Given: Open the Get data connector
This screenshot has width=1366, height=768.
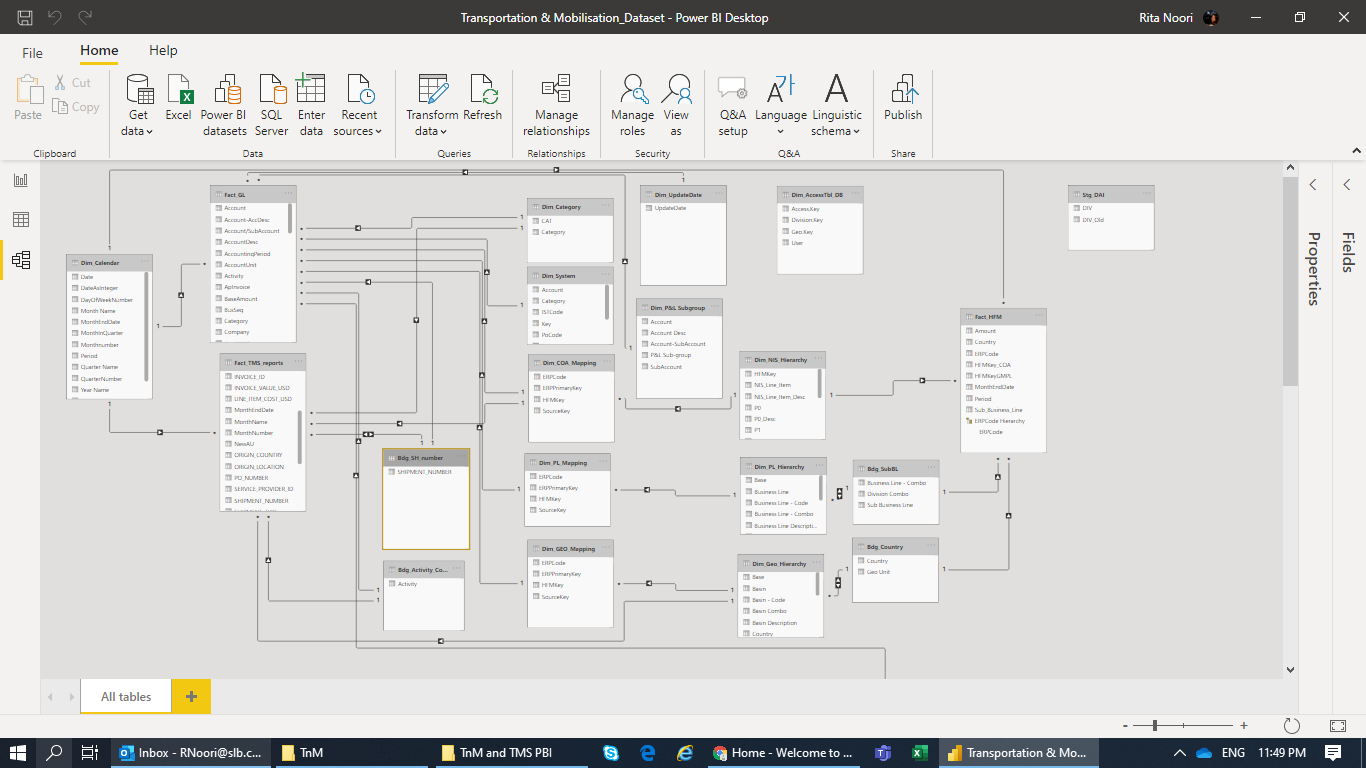Looking at the screenshot, I should tap(138, 105).
